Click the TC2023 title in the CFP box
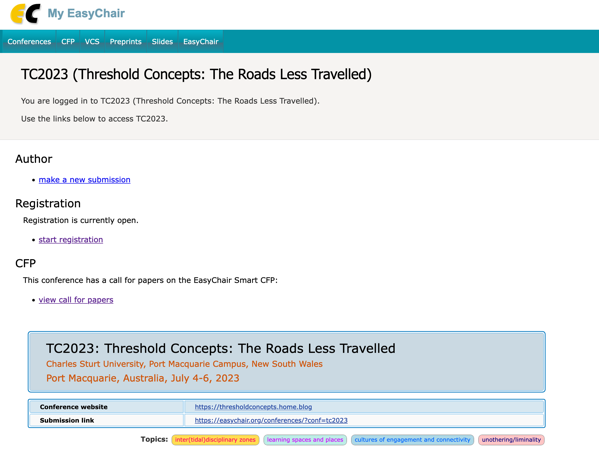This screenshot has width=599, height=467. click(221, 349)
